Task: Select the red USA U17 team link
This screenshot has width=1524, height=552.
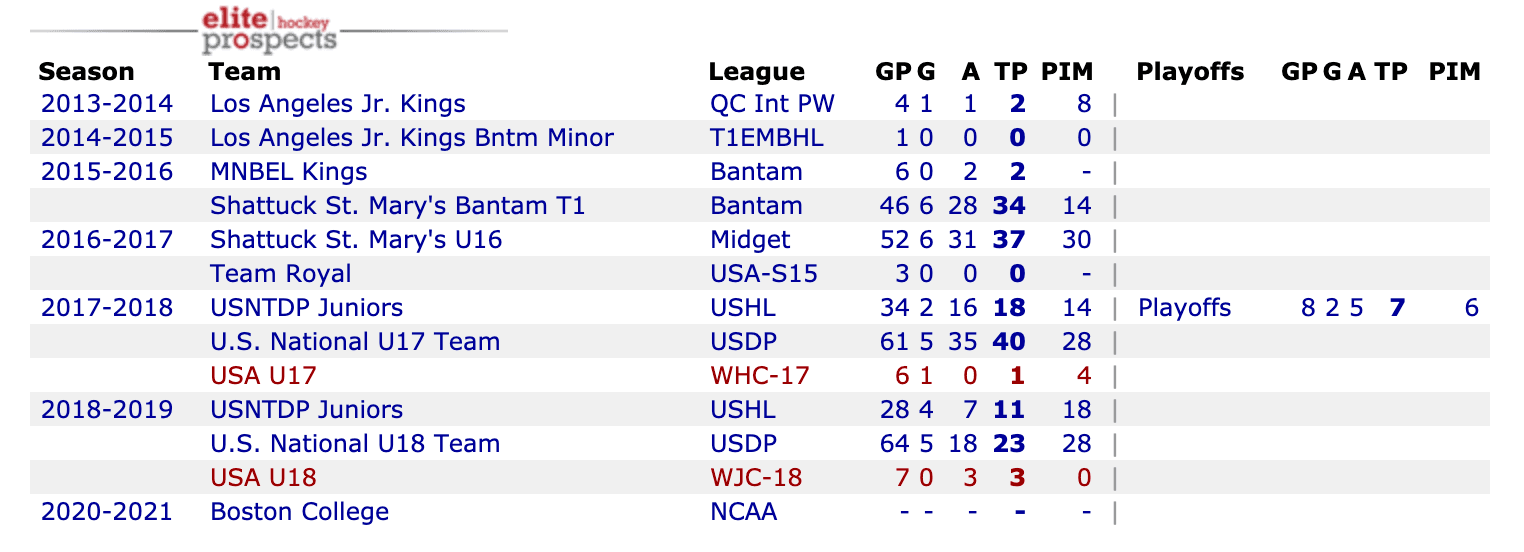Action: pos(263,376)
